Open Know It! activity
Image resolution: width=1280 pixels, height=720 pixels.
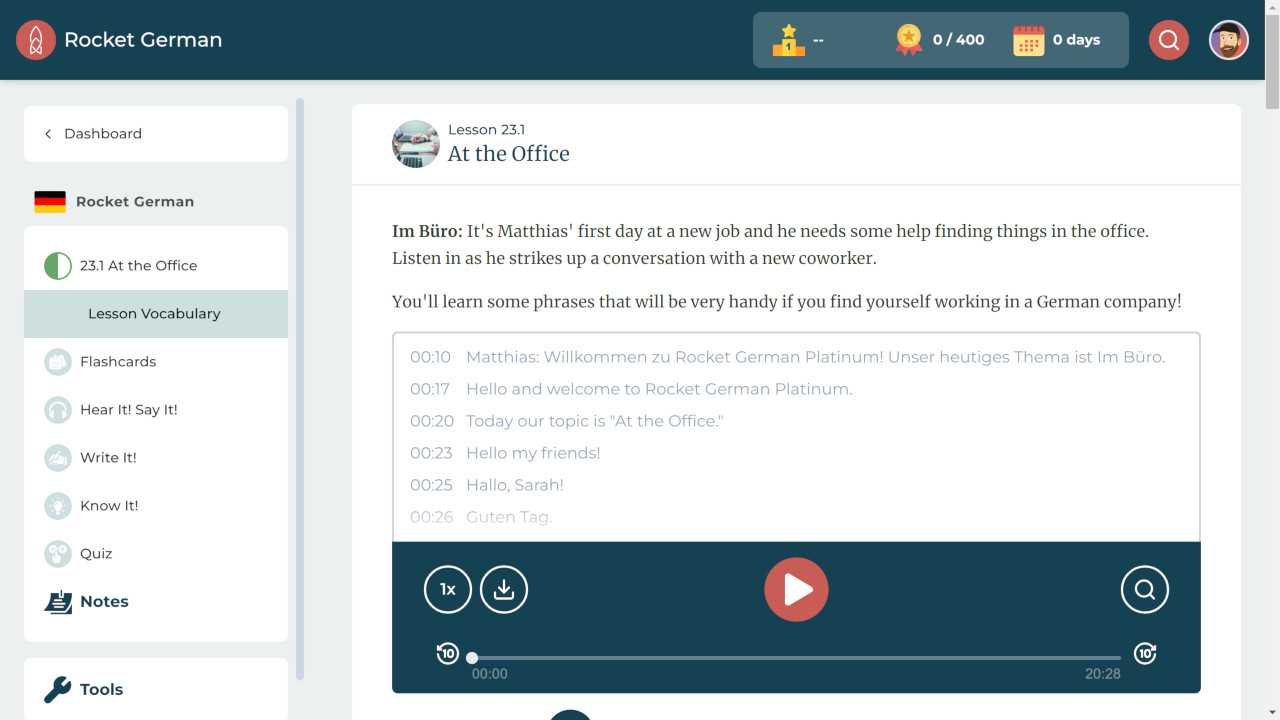109,506
